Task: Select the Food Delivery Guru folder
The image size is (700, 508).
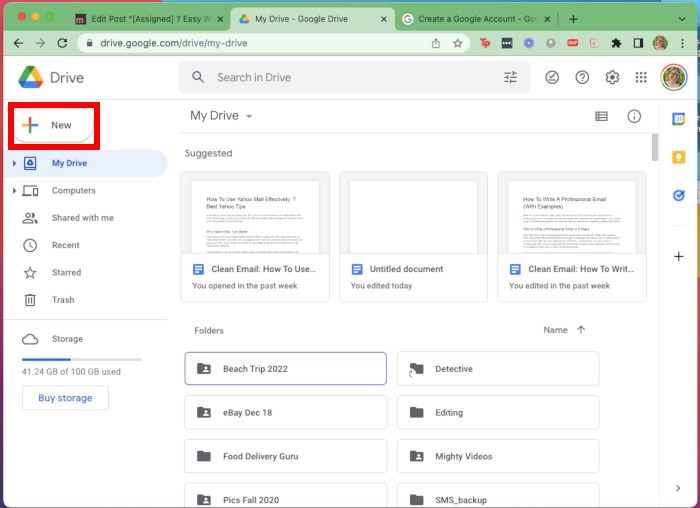Action: 285,456
